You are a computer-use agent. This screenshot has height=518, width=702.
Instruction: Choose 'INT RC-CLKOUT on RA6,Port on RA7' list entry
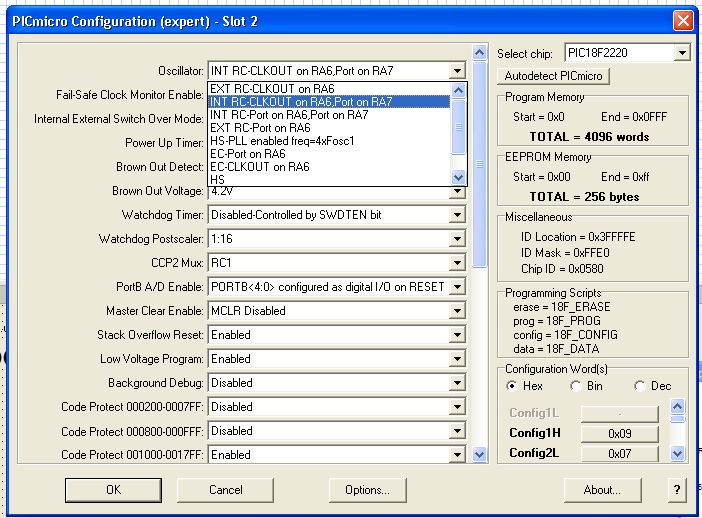click(x=330, y=102)
